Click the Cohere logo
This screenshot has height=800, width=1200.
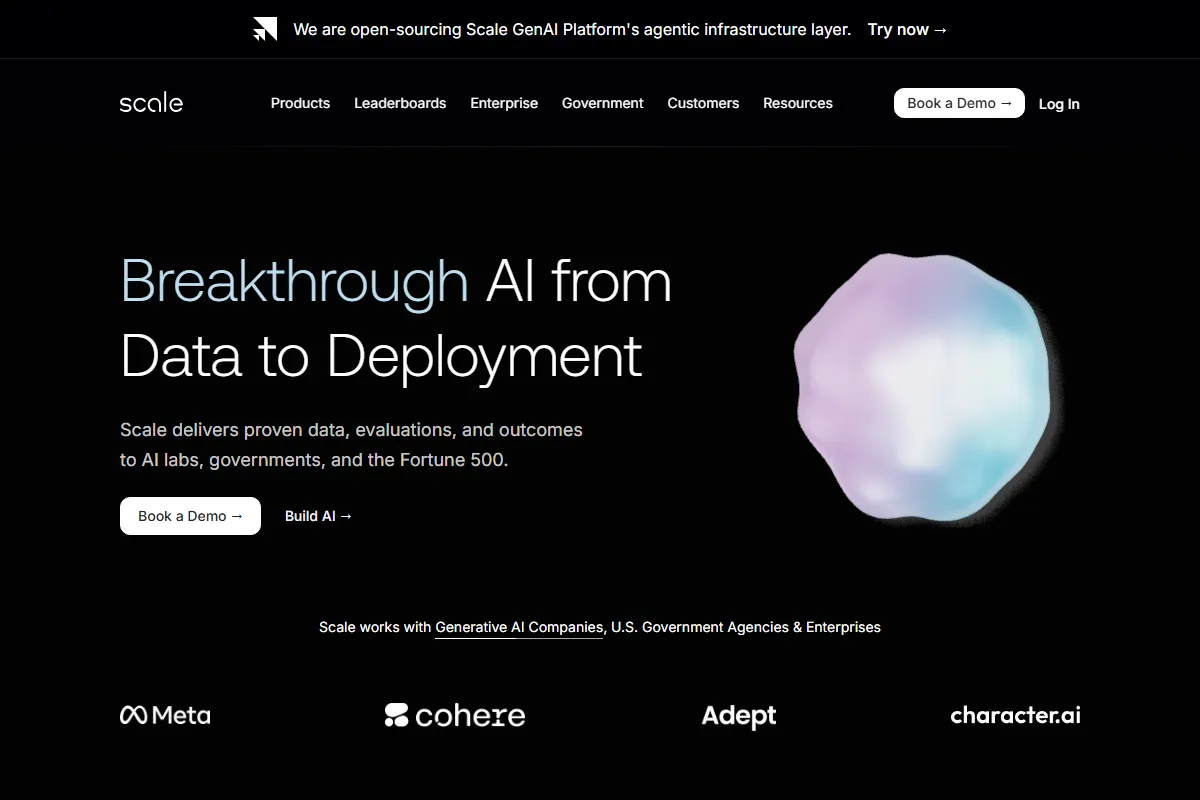coord(455,715)
